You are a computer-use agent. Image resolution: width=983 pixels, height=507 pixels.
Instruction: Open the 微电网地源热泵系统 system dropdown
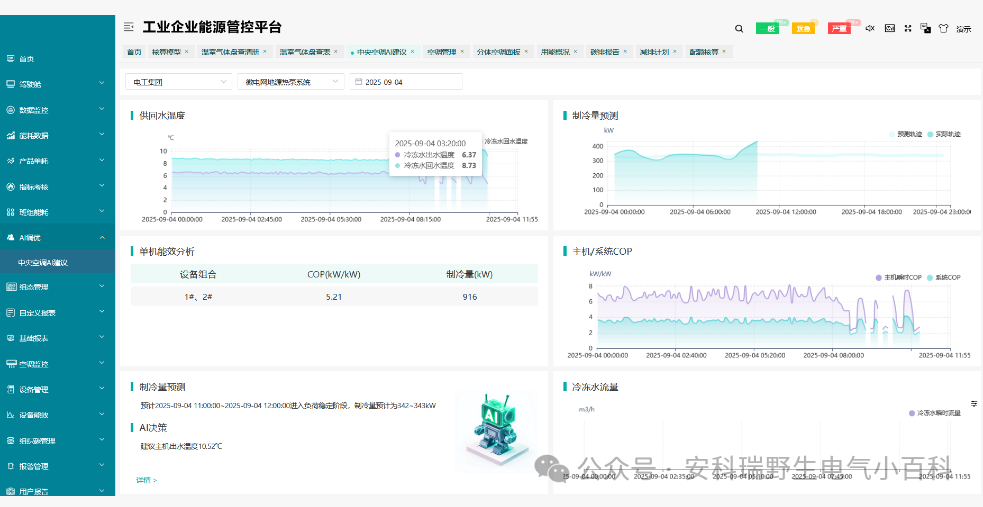point(291,81)
